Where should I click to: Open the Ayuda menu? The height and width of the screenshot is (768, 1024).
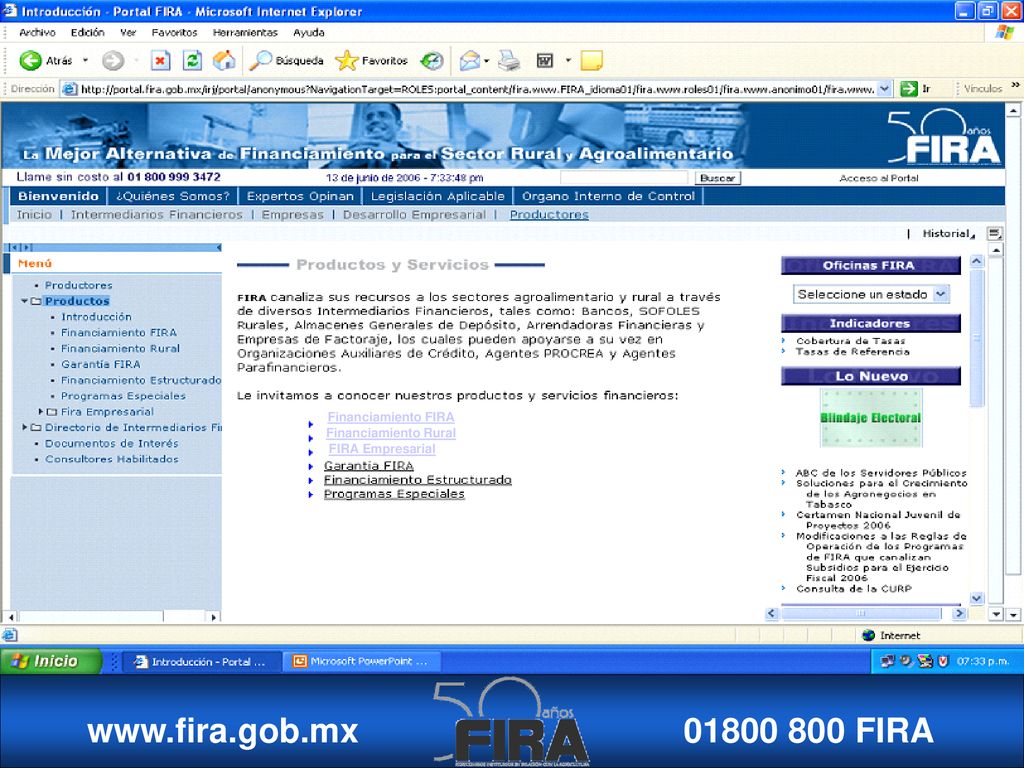[x=309, y=32]
